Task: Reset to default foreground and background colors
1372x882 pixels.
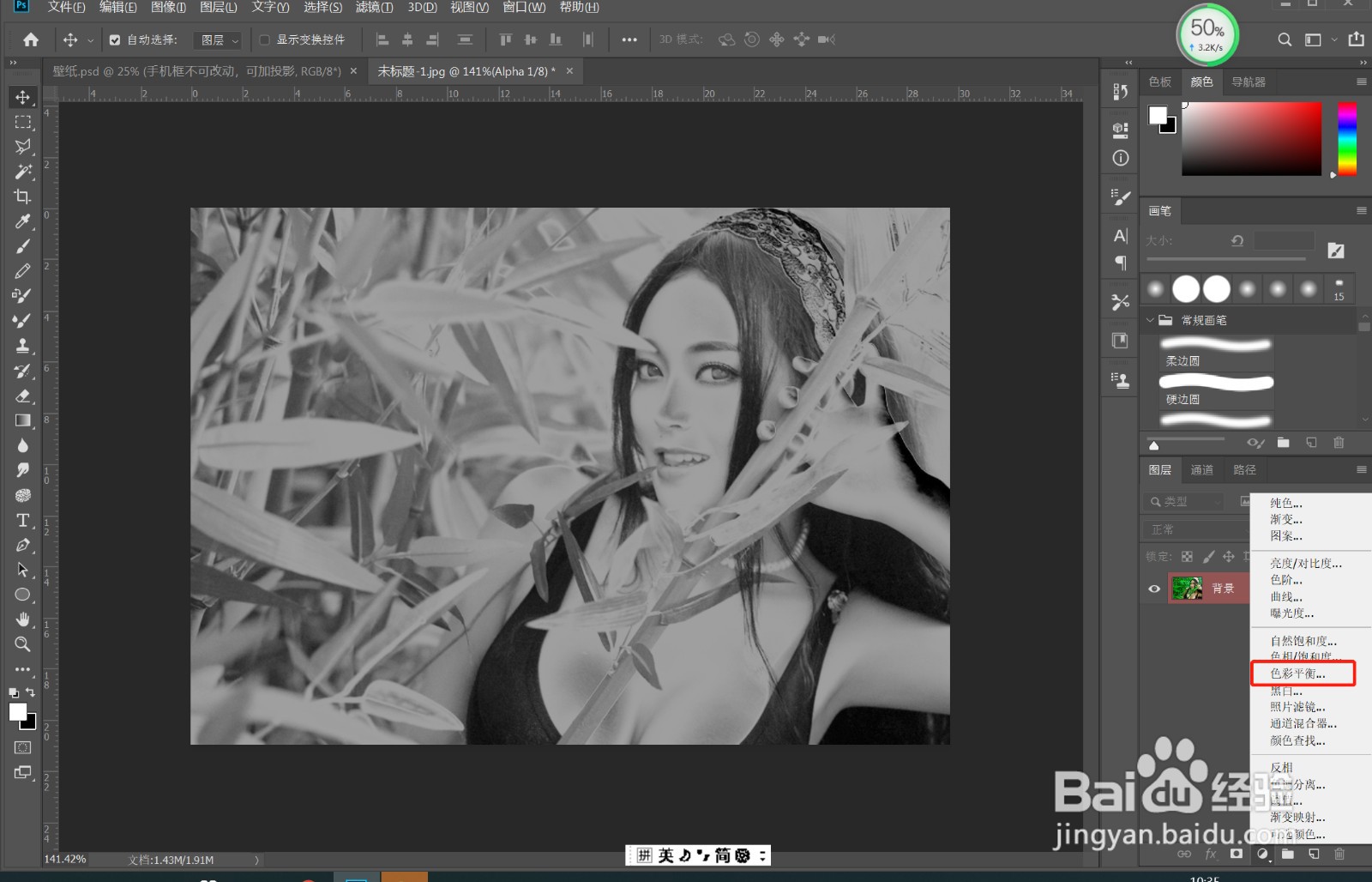Action: [x=14, y=692]
